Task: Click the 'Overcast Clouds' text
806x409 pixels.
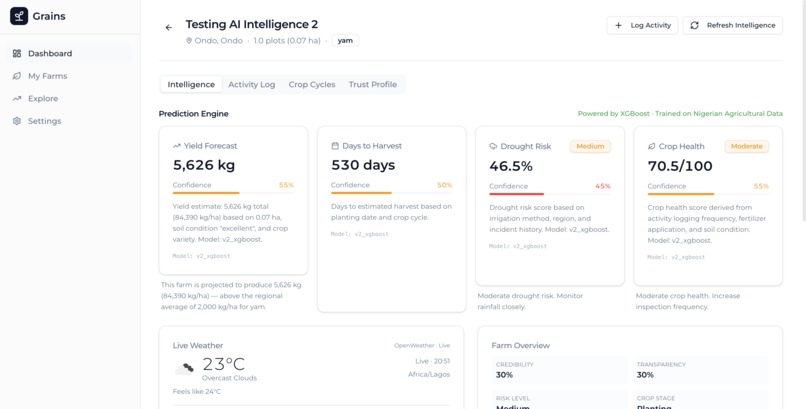Action: click(229, 378)
